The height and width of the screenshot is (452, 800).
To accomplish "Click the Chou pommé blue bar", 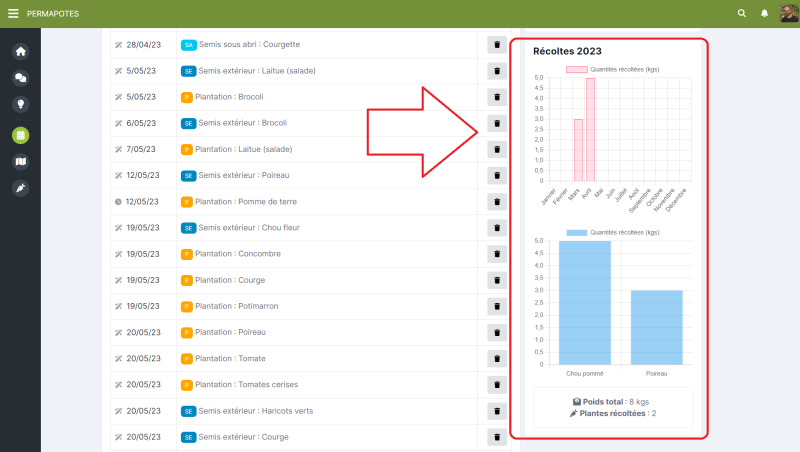I will coord(584,303).
